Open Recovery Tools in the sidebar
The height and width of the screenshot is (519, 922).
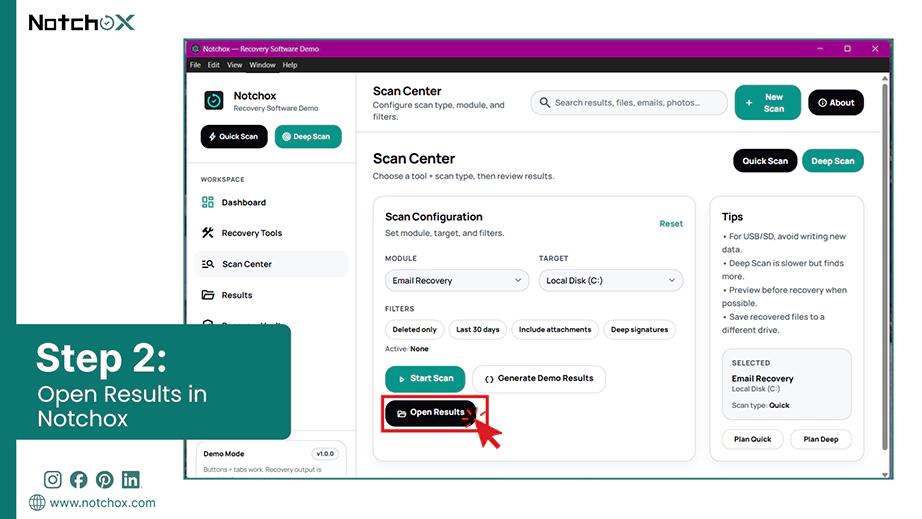[271, 233]
